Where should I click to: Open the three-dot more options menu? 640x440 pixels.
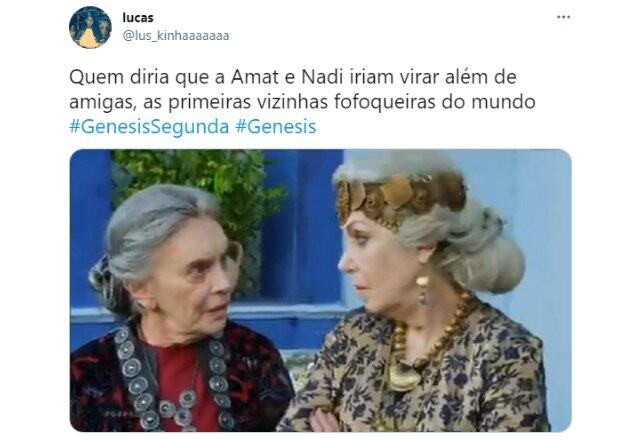coord(563,17)
